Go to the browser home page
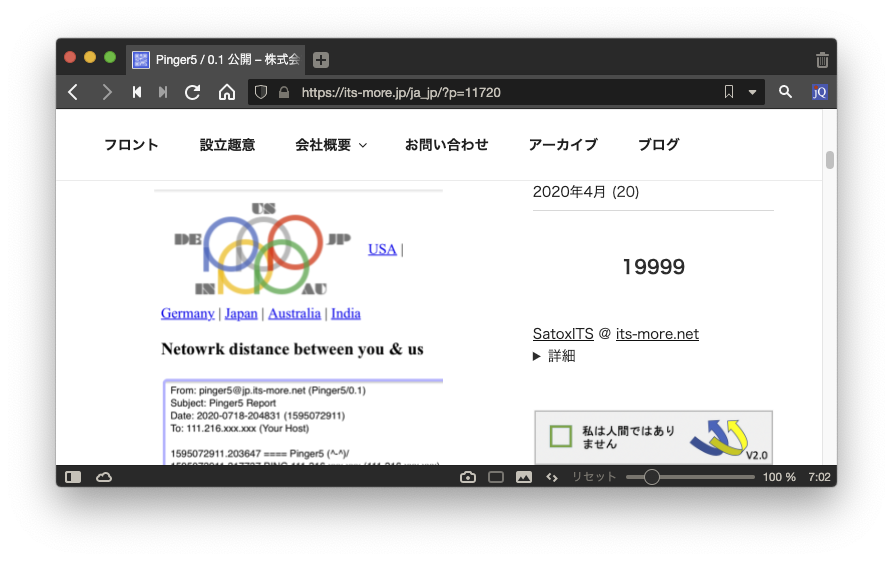 227,92
